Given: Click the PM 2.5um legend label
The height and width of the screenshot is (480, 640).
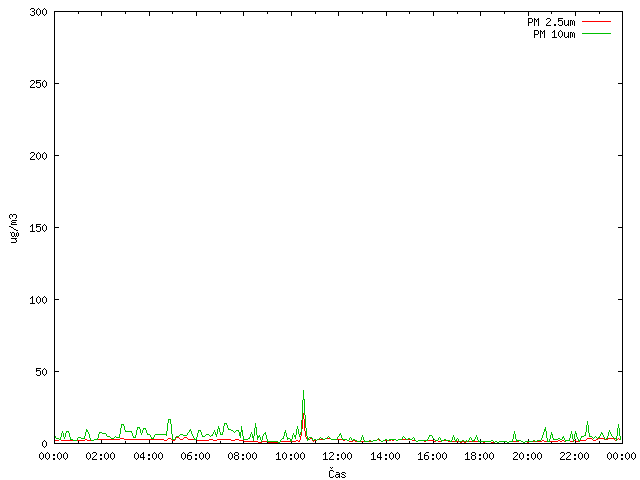Looking at the screenshot, I should (x=551, y=22).
